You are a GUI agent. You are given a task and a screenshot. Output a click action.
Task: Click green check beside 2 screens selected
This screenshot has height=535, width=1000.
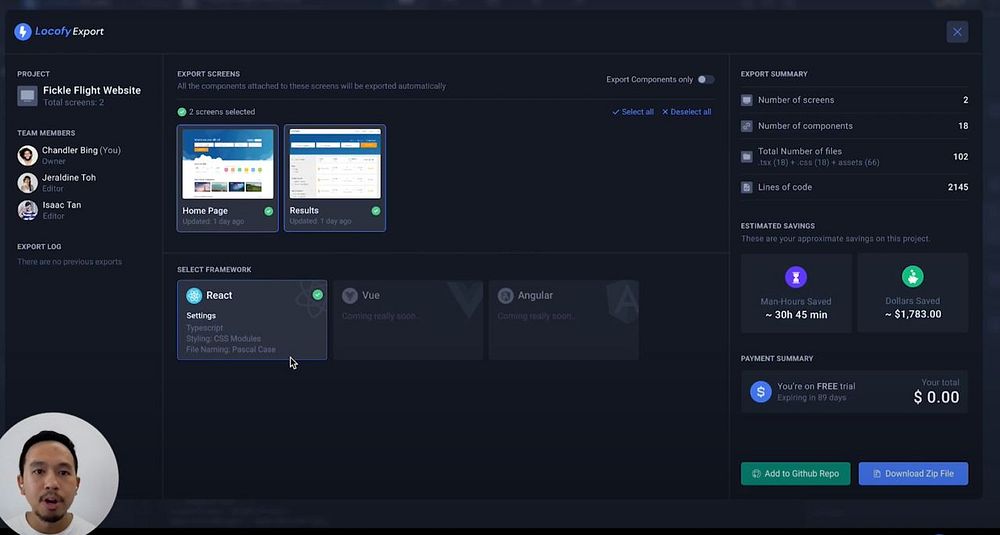pyautogui.click(x=182, y=112)
